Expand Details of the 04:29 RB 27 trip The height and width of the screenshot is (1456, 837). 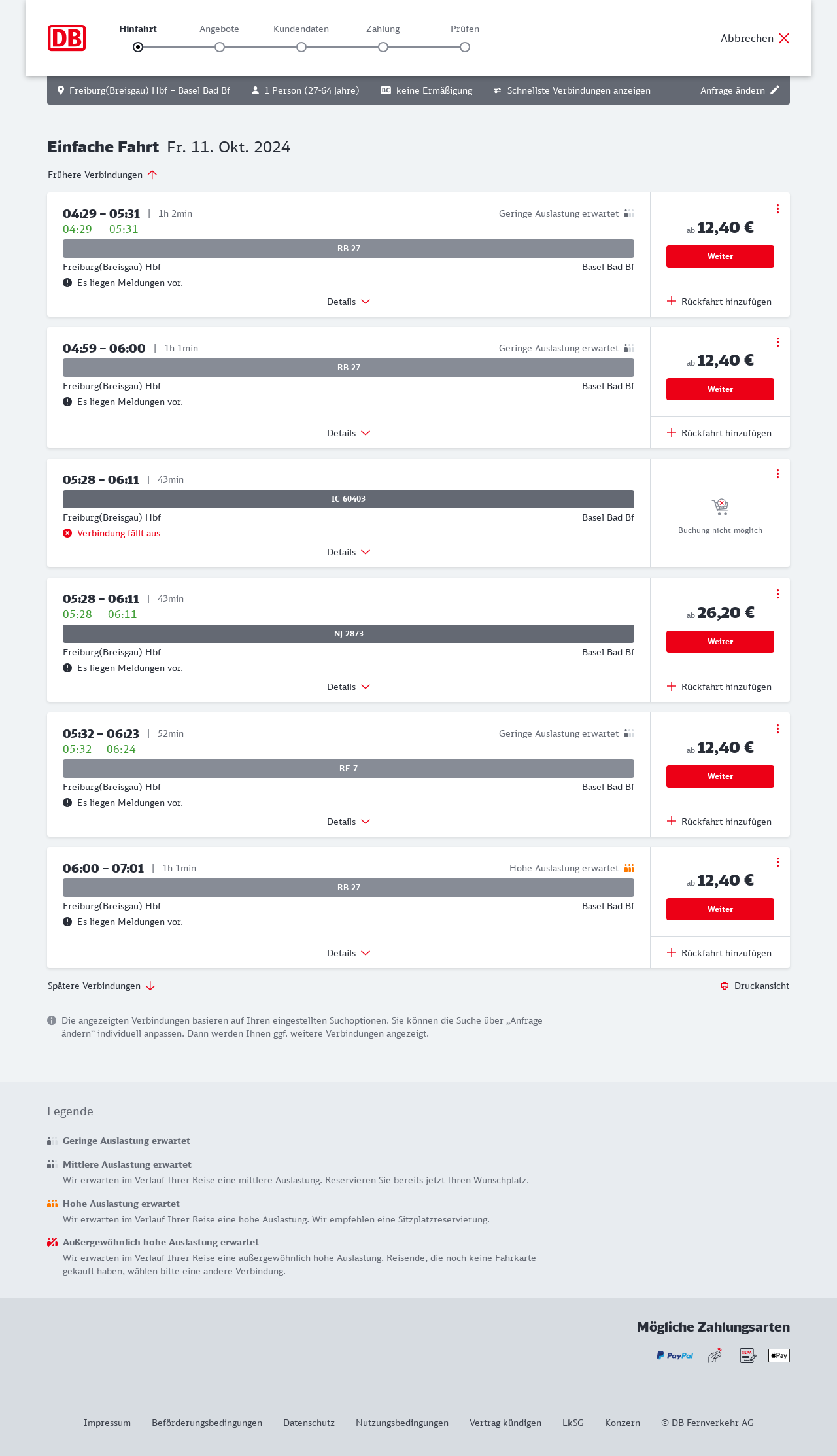coord(349,302)
